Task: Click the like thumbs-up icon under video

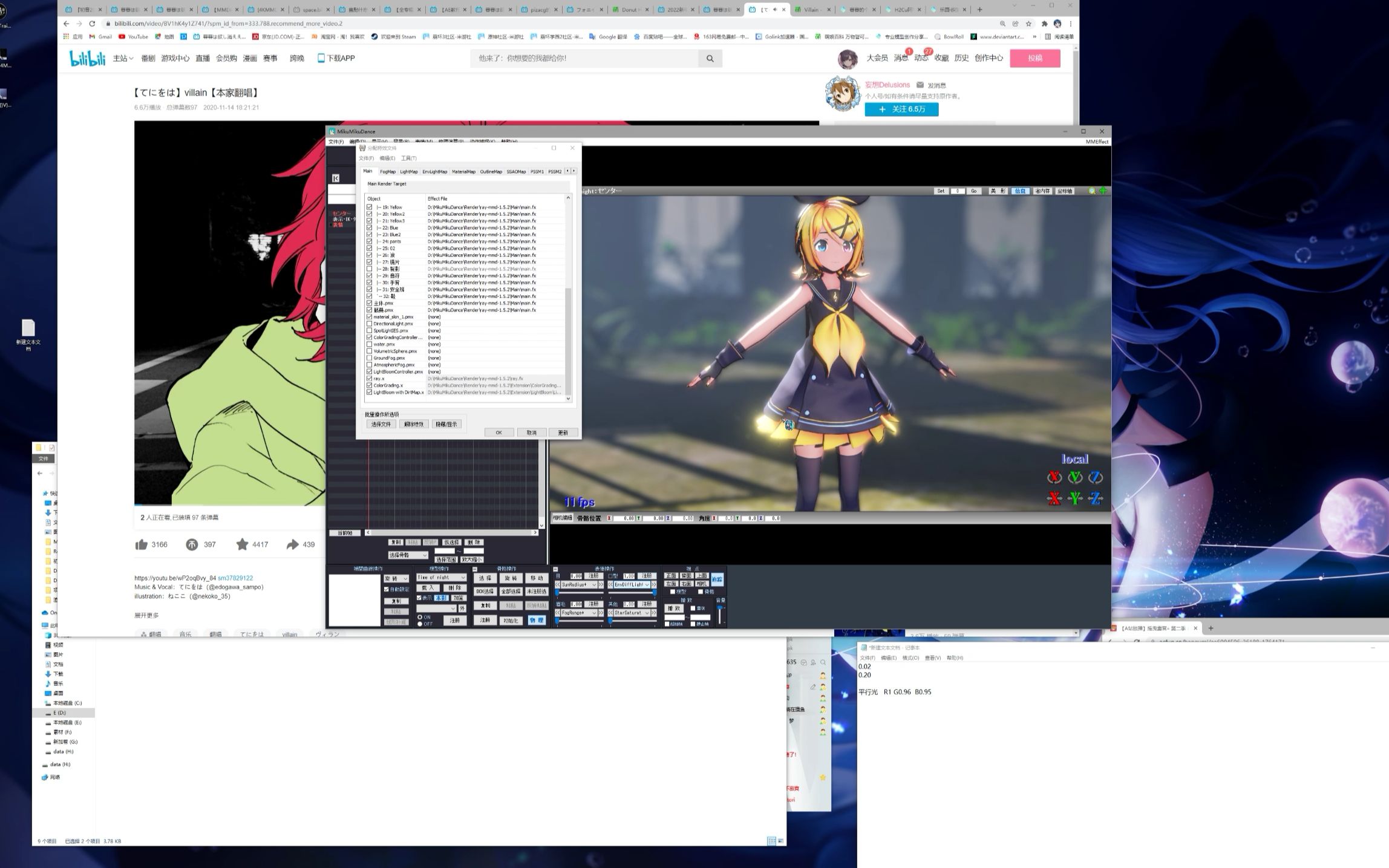Action: 142,544
